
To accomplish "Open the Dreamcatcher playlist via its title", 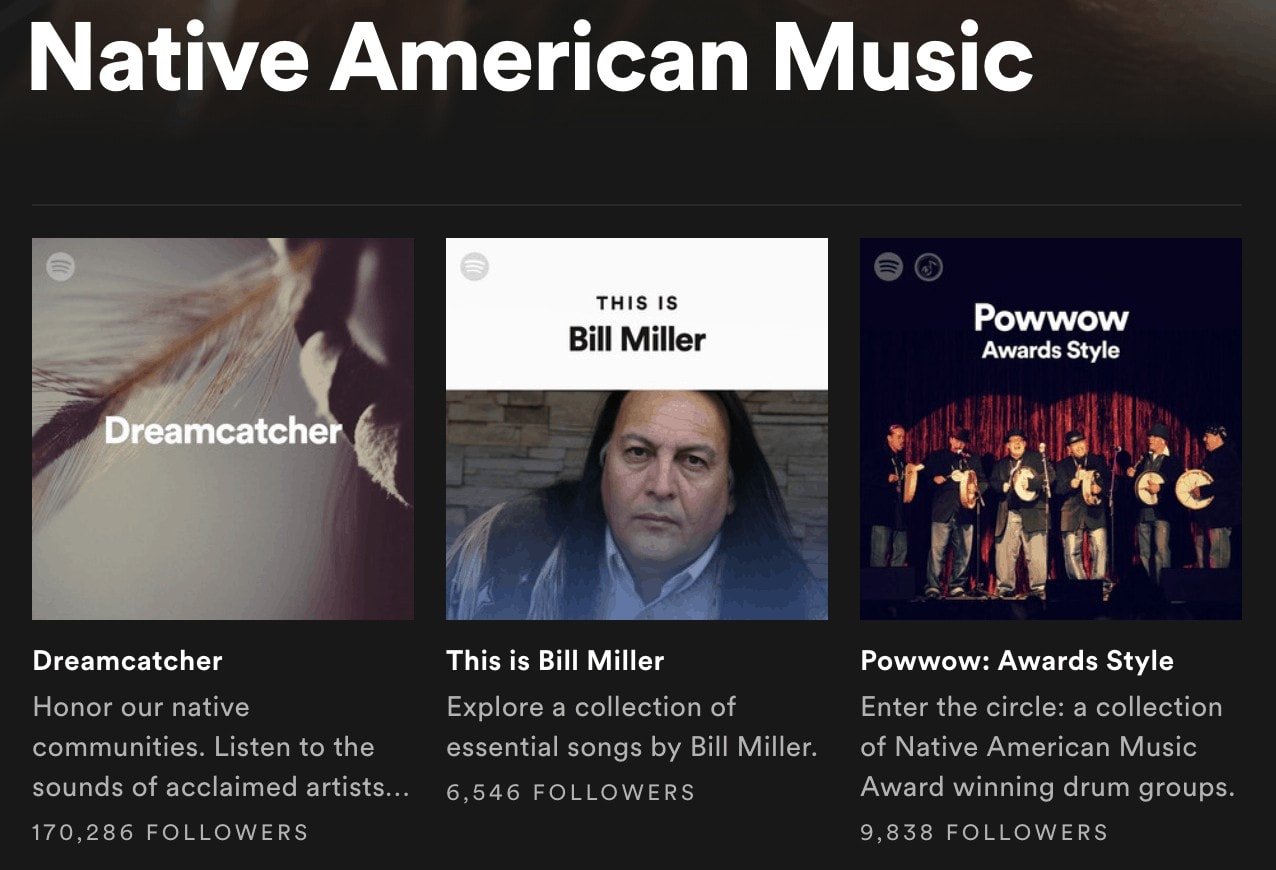I will pos(127,660).
